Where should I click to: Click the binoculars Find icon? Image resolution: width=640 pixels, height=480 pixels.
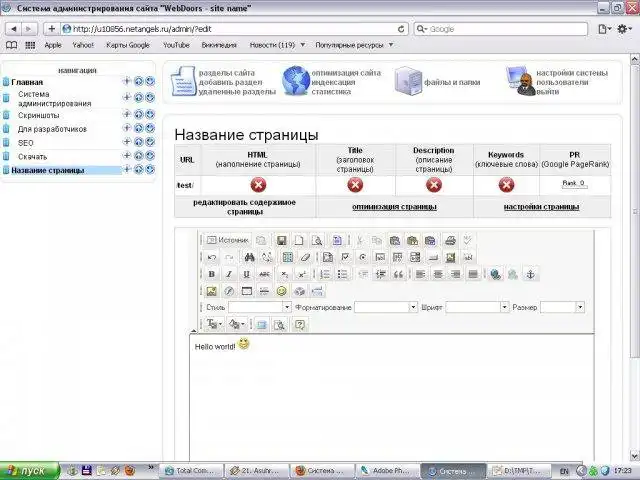tap(249, 257)
